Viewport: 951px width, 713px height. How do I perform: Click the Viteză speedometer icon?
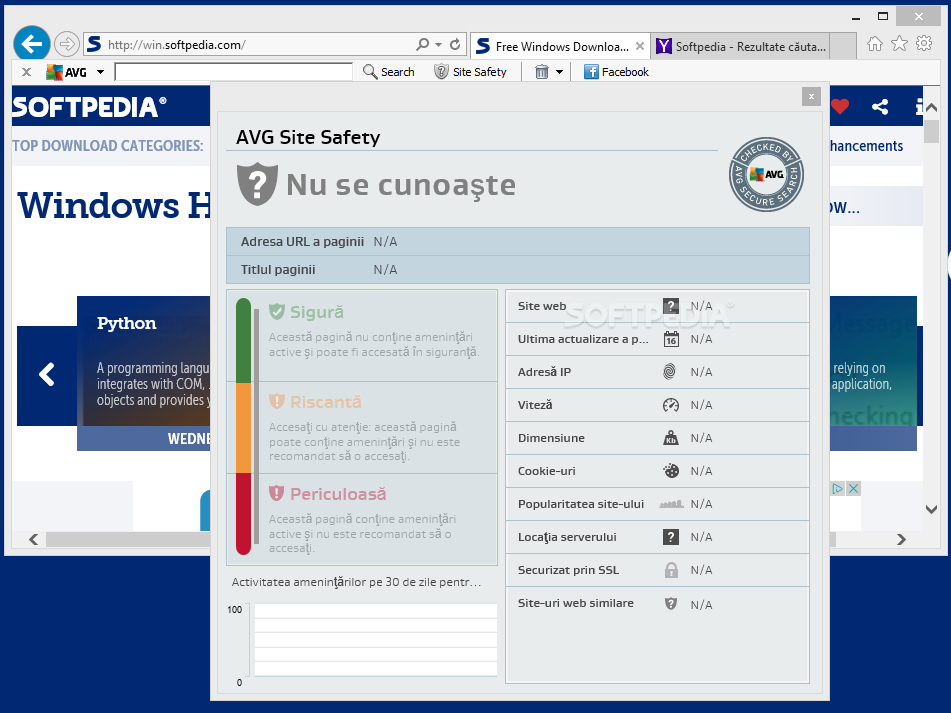pyautogui.click(x=671, y=405)
